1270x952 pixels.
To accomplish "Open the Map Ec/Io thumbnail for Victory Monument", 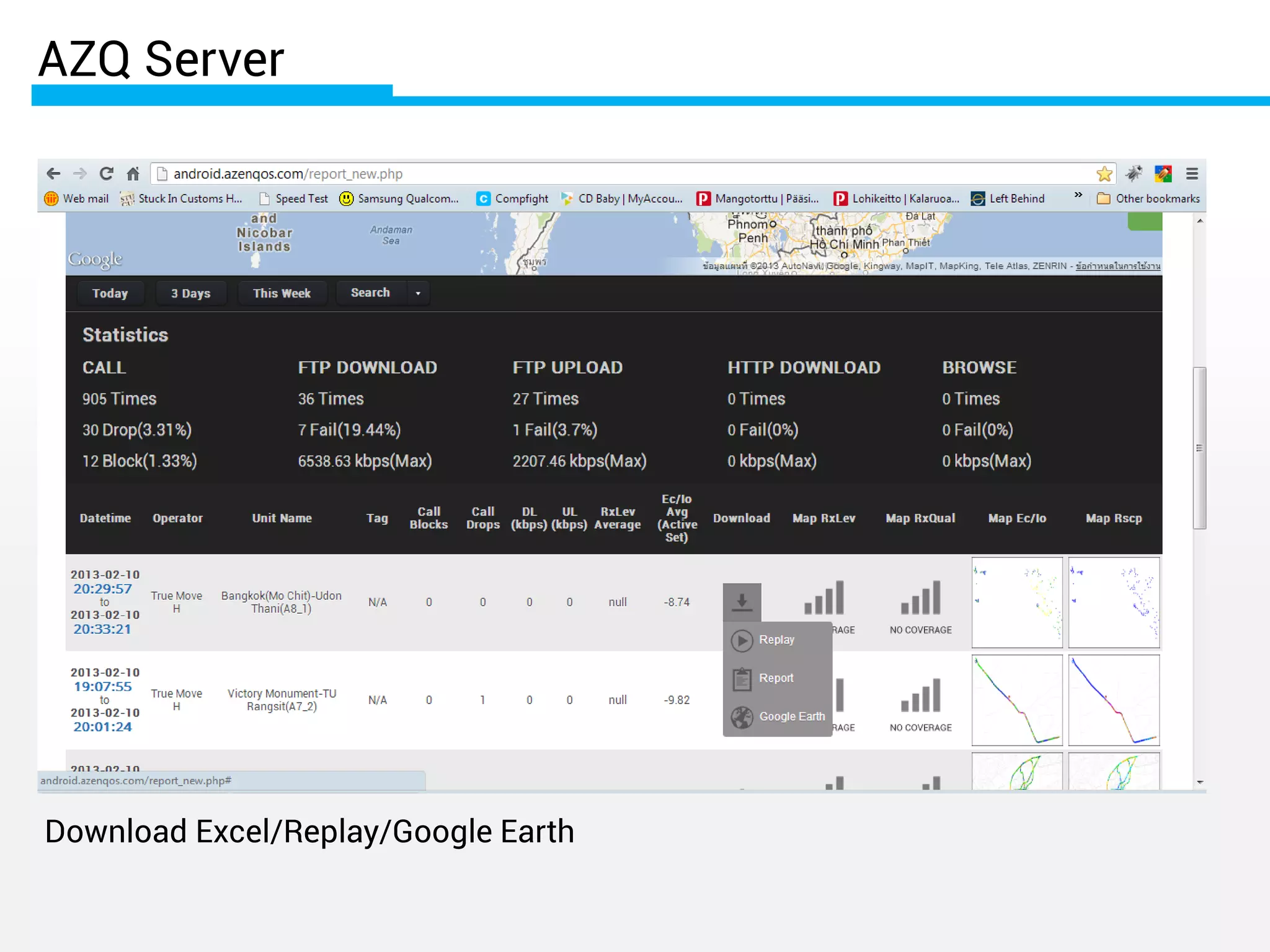I will [1017, 700].
